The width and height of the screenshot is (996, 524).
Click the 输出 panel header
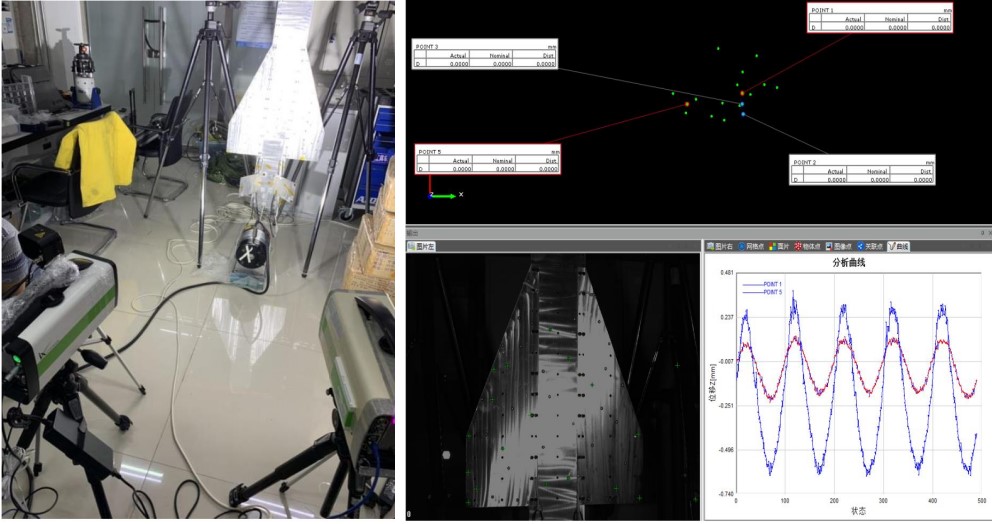click(699, 233)
